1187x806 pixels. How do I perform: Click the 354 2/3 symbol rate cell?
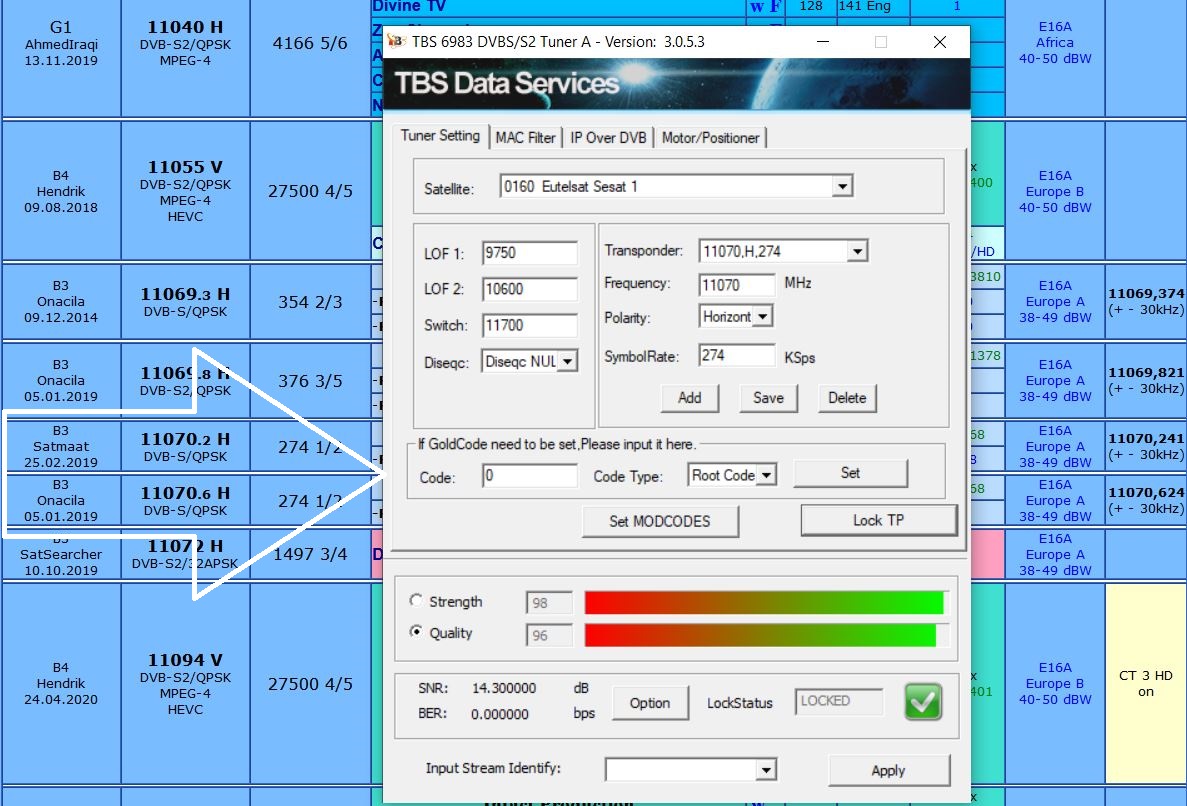coord(310,302)
